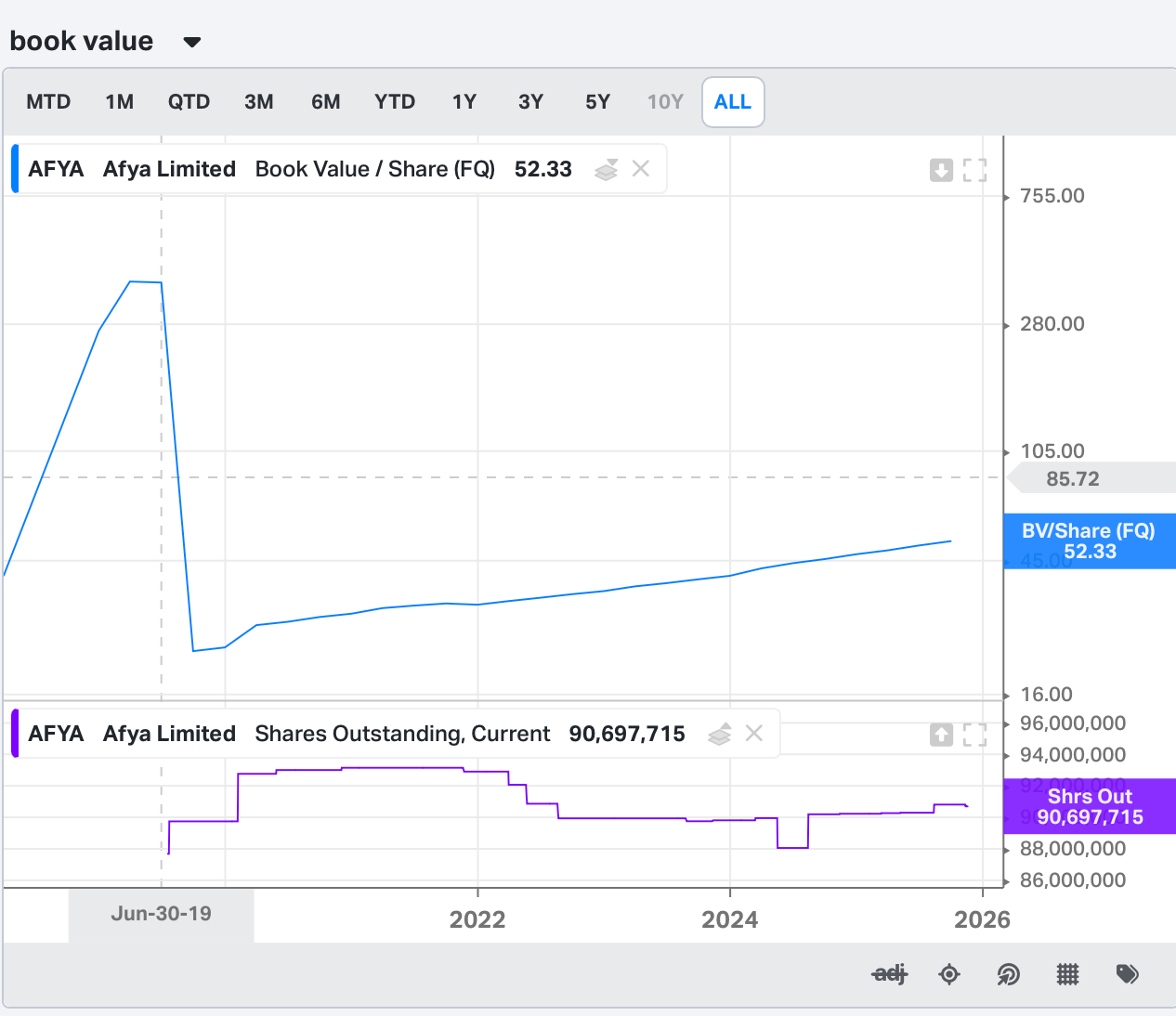
Task: Expand Book Value pane to fullscreen
Action: click(x=974, y=170)
